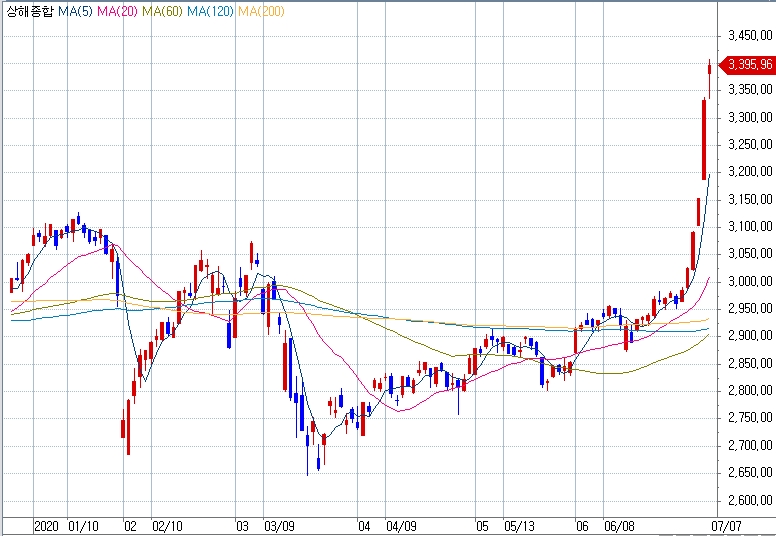
Task: Select the 01/10 date marker
Action: pos(83,525)
